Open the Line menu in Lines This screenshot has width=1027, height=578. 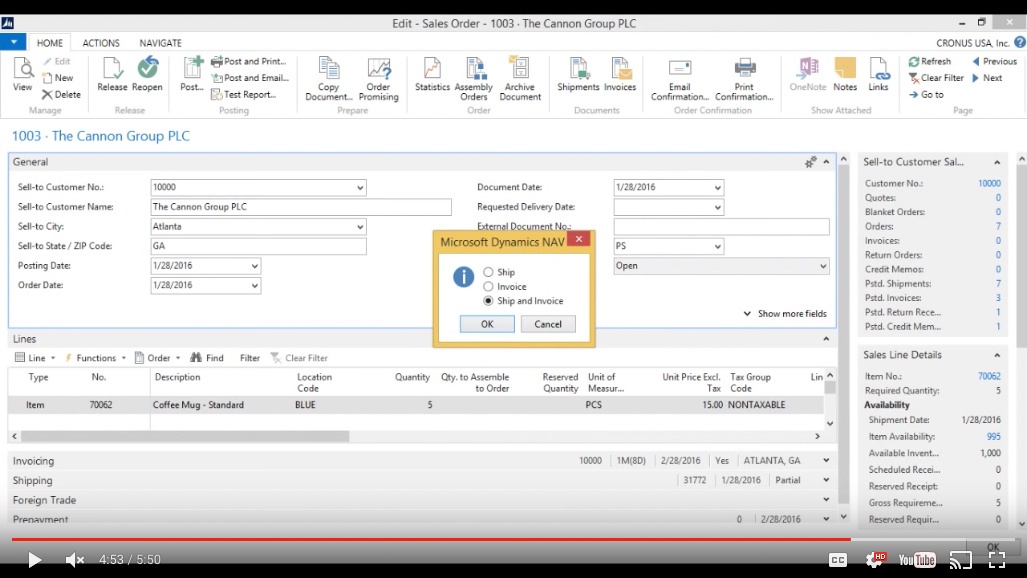pos(35,358)
